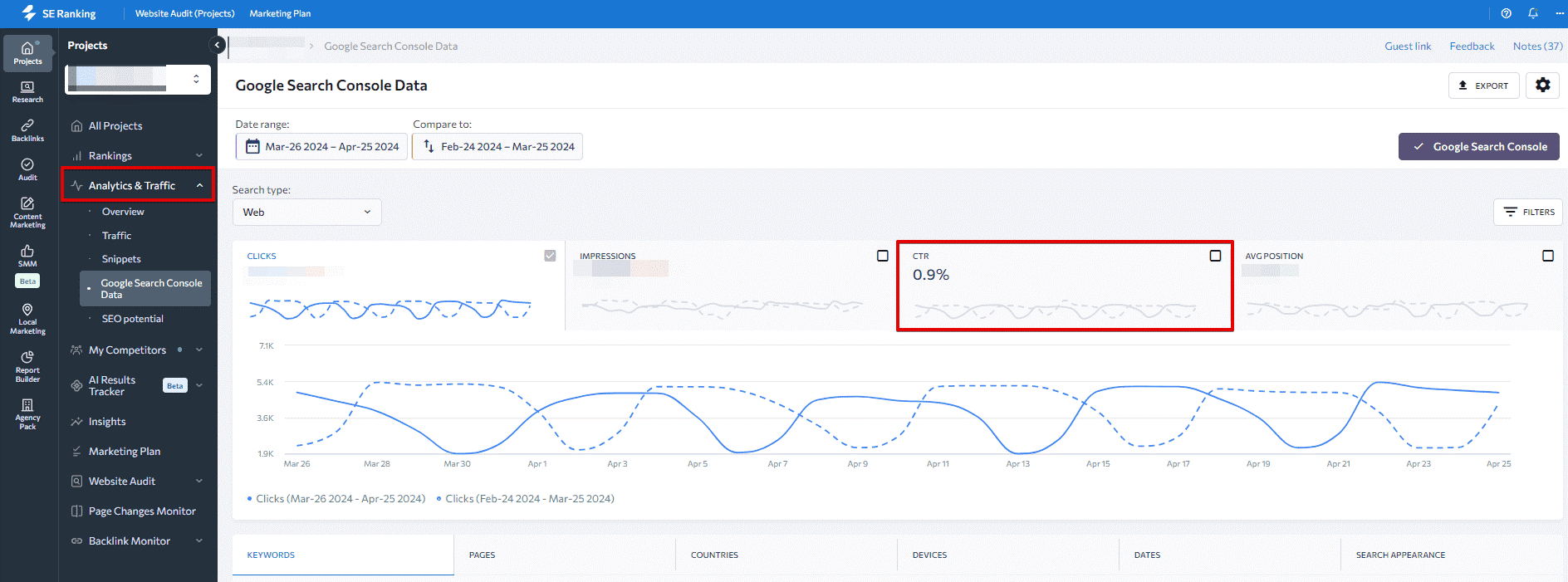Expand the Backlink Monitor chevron
This screenshot has width=1568, height=582.
(199, 540)
